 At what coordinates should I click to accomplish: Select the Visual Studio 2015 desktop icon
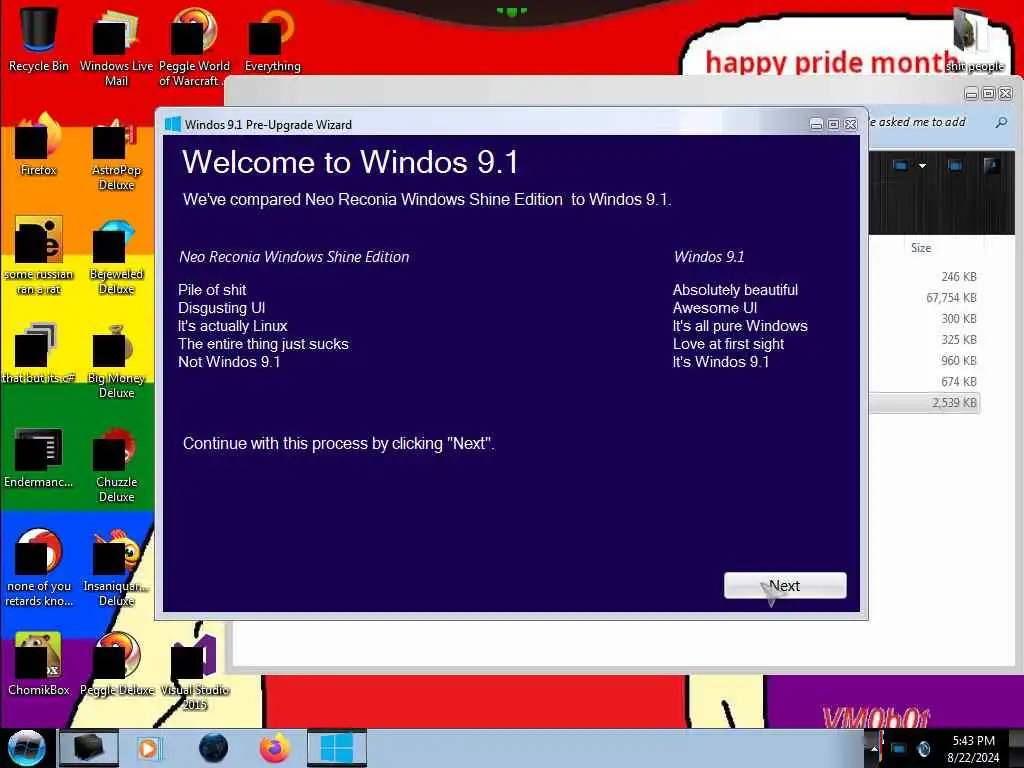(194, 673)
